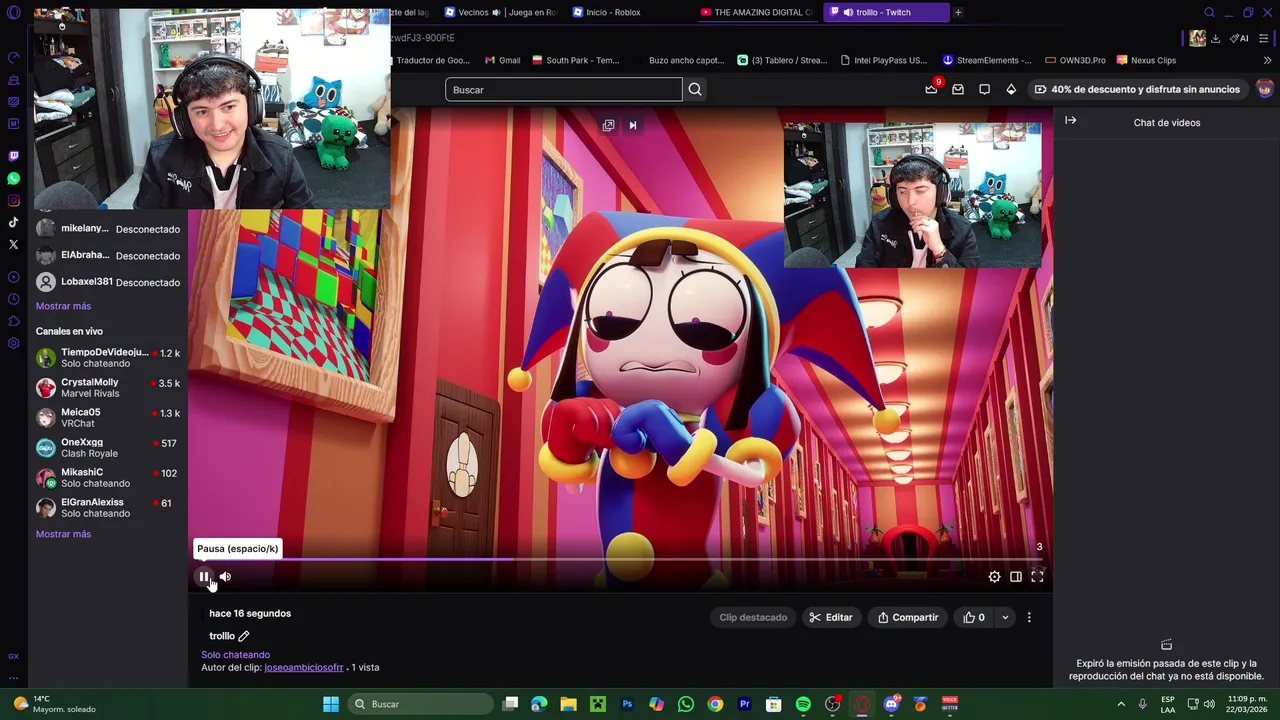Screen dimensions: 1280x720
Task: Show hidden system tray icons
Action: (x=1121, y=704)
